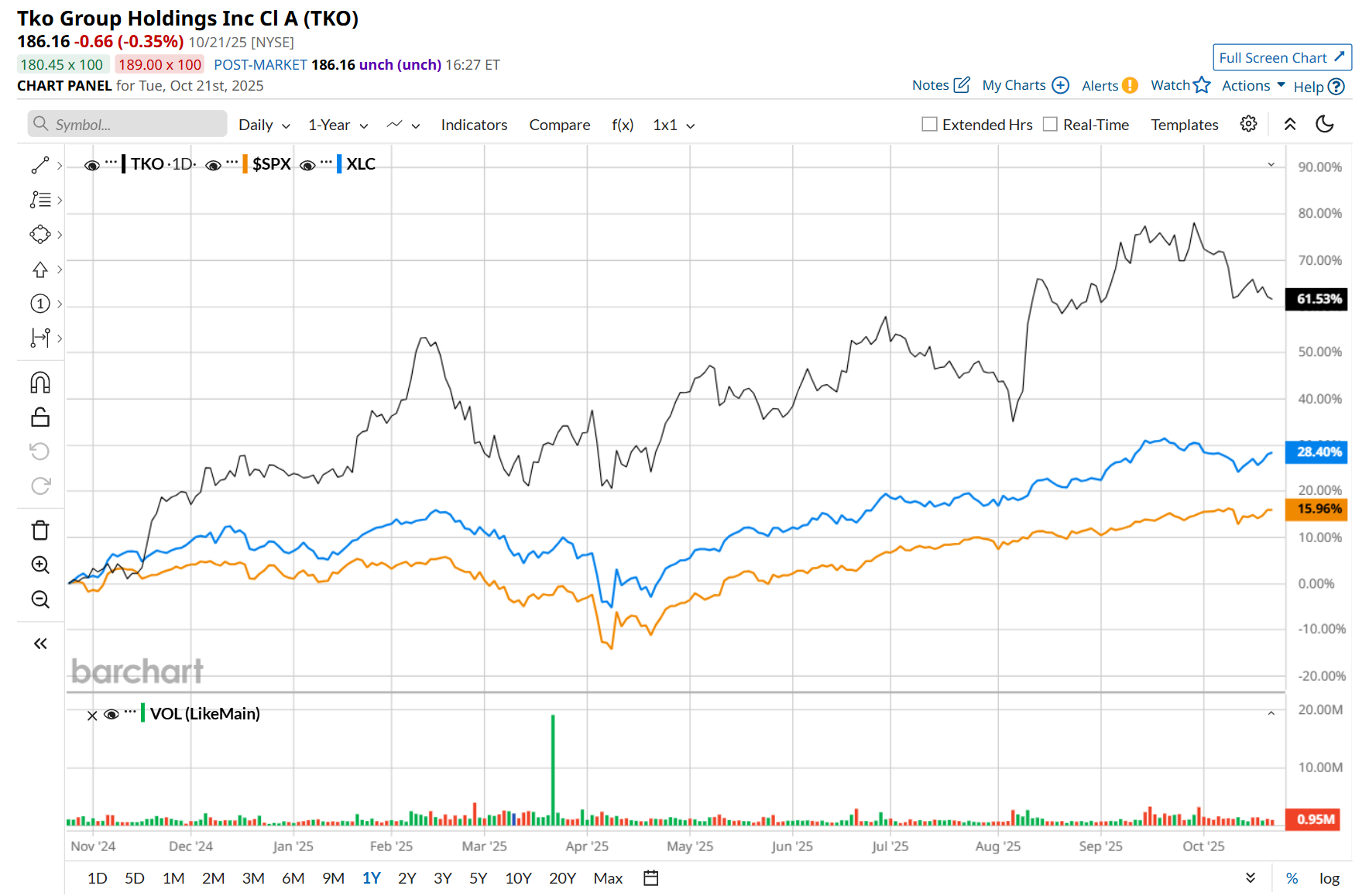Click the XLC blue color marker

[339, 164]
